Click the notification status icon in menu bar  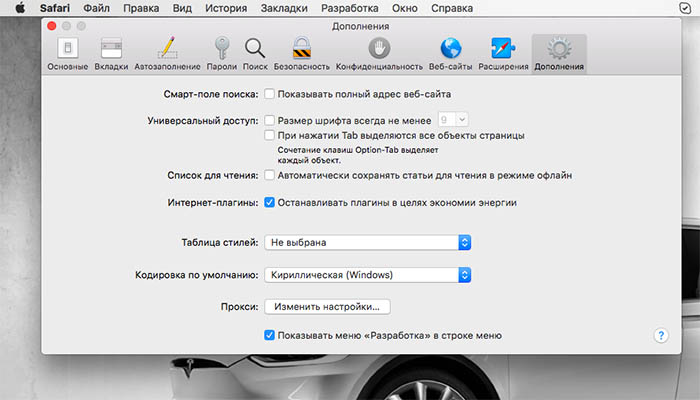(684, 8)
